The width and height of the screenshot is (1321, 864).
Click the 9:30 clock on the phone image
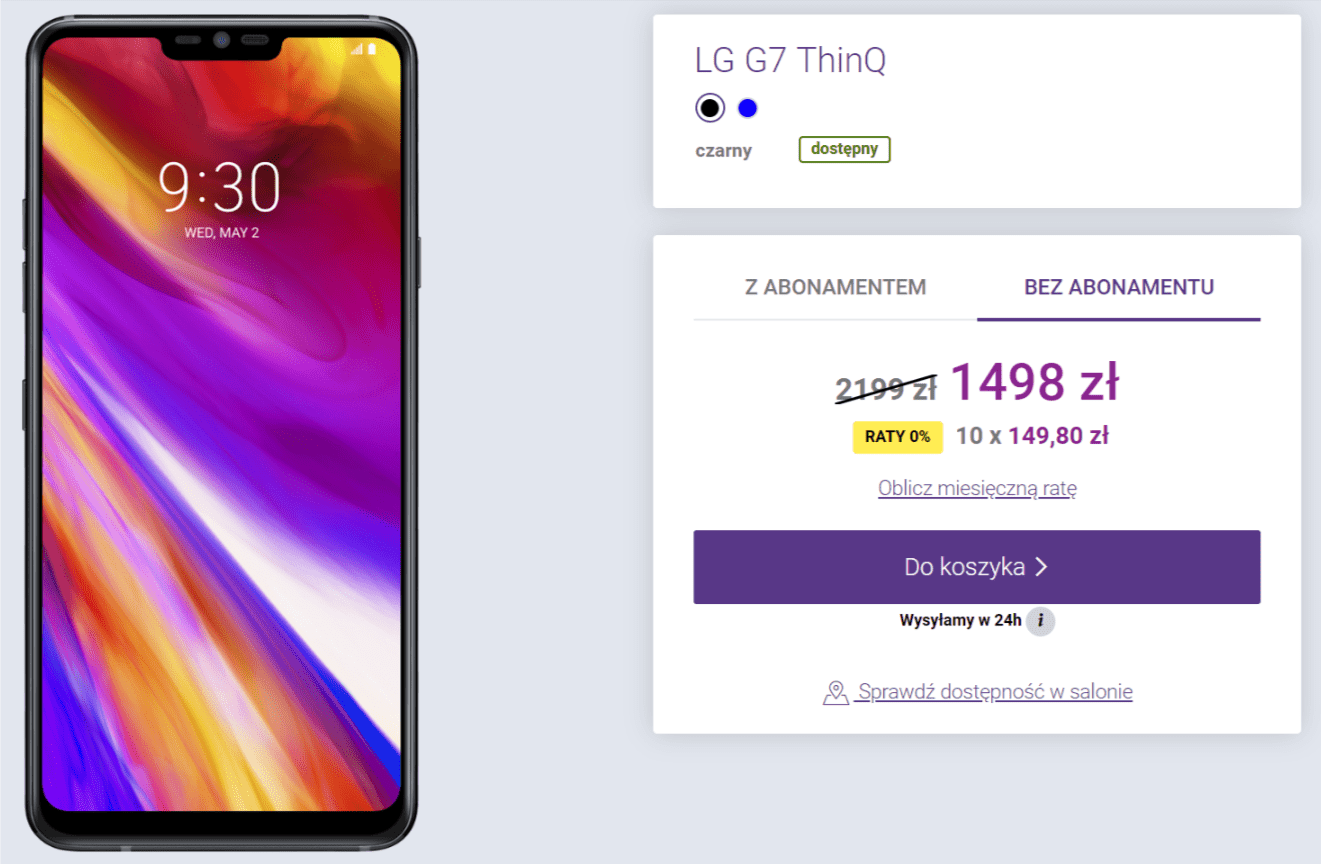tap(221, 188)
